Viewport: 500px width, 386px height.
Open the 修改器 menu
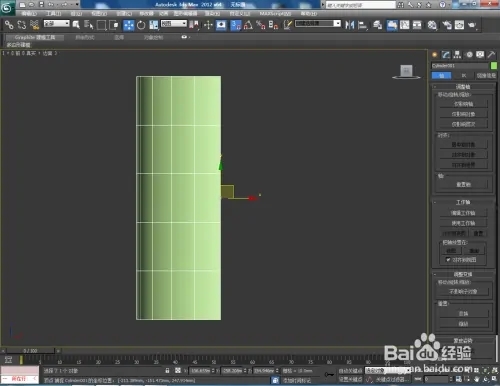click(146, 14)
